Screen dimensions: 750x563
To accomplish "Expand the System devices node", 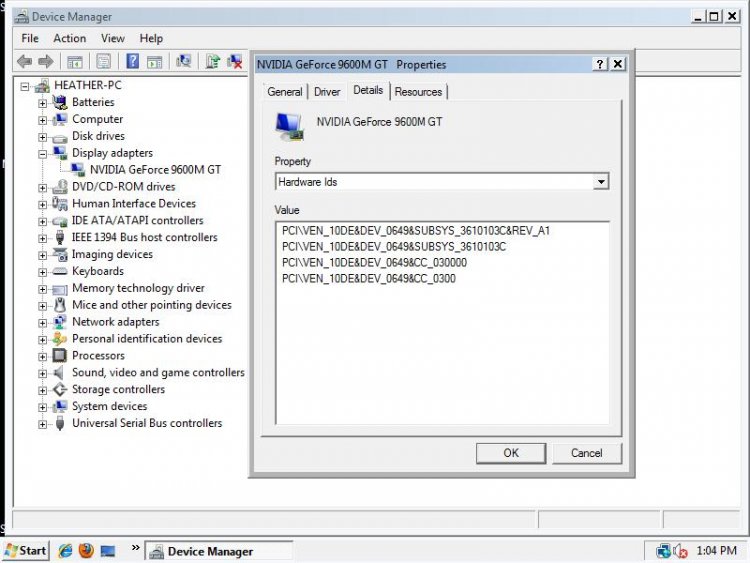I will pos(43,408).
